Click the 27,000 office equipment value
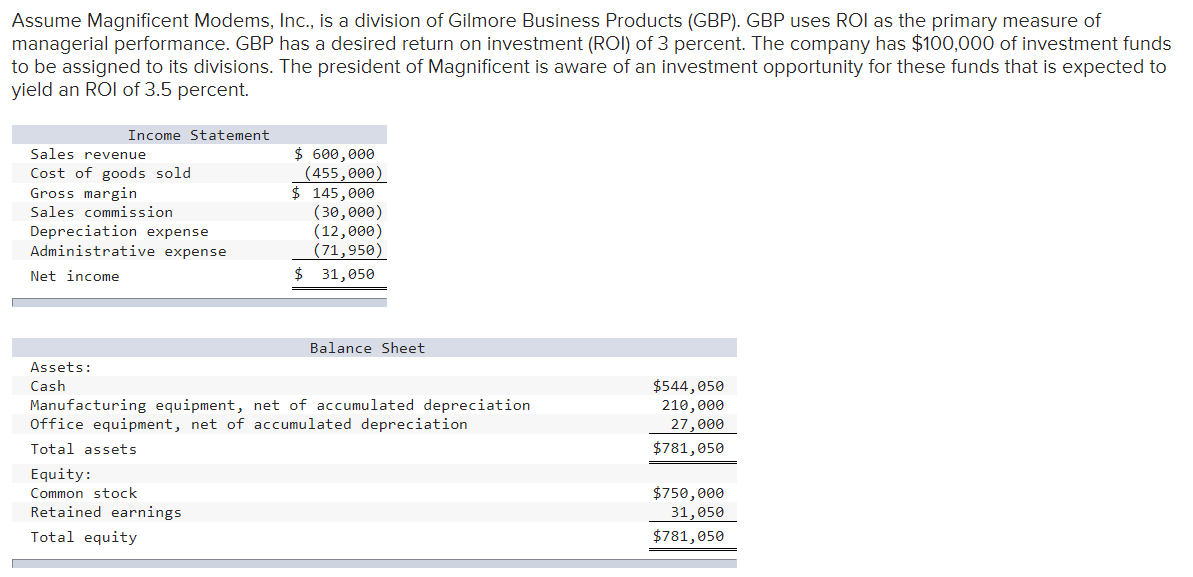 (698, 425)
